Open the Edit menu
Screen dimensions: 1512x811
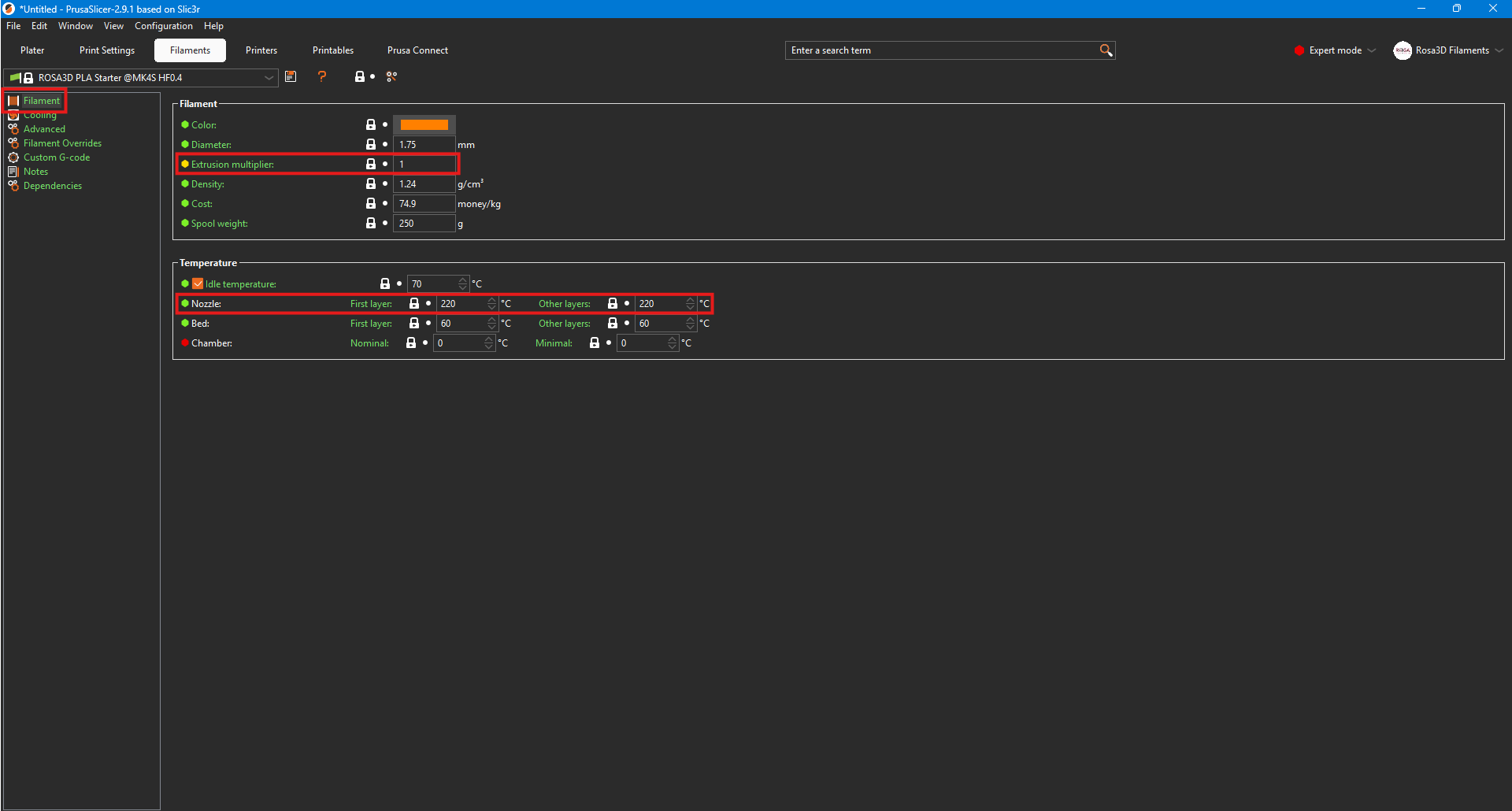39,26
